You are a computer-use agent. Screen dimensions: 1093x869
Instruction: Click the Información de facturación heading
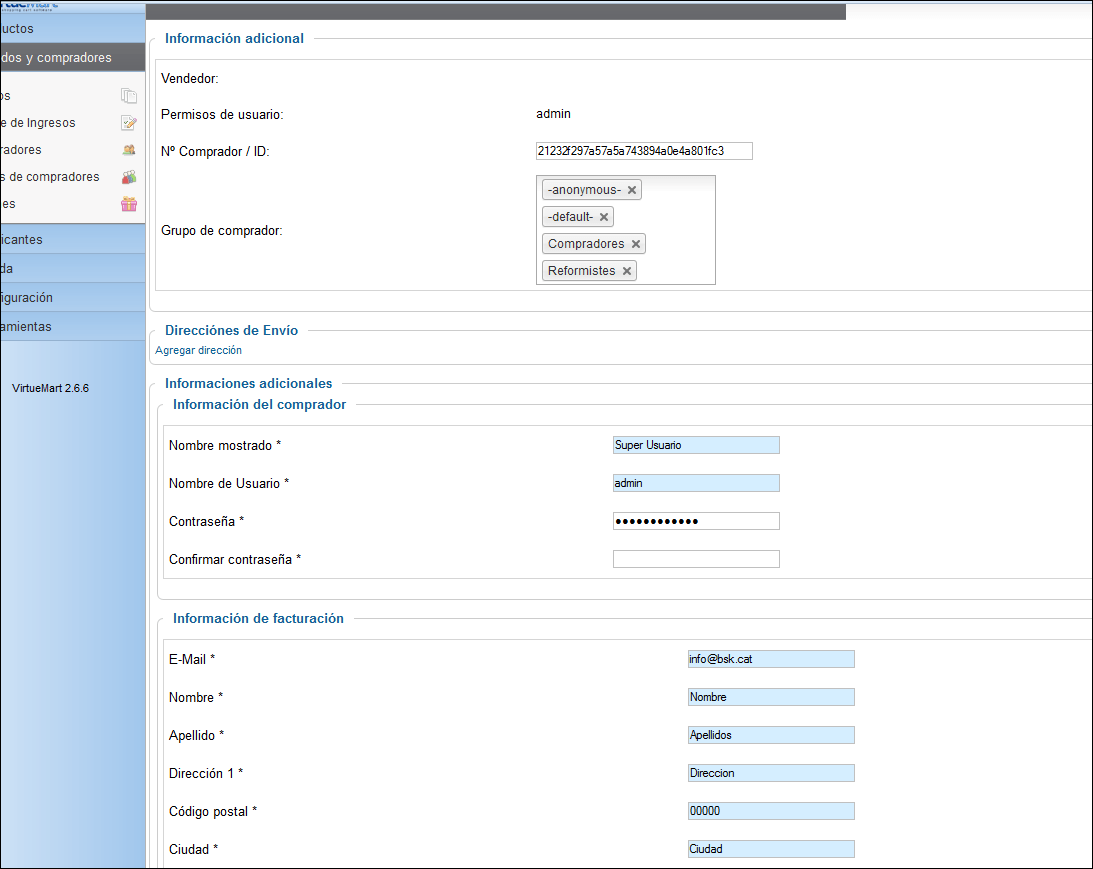(x=258, y=618)
